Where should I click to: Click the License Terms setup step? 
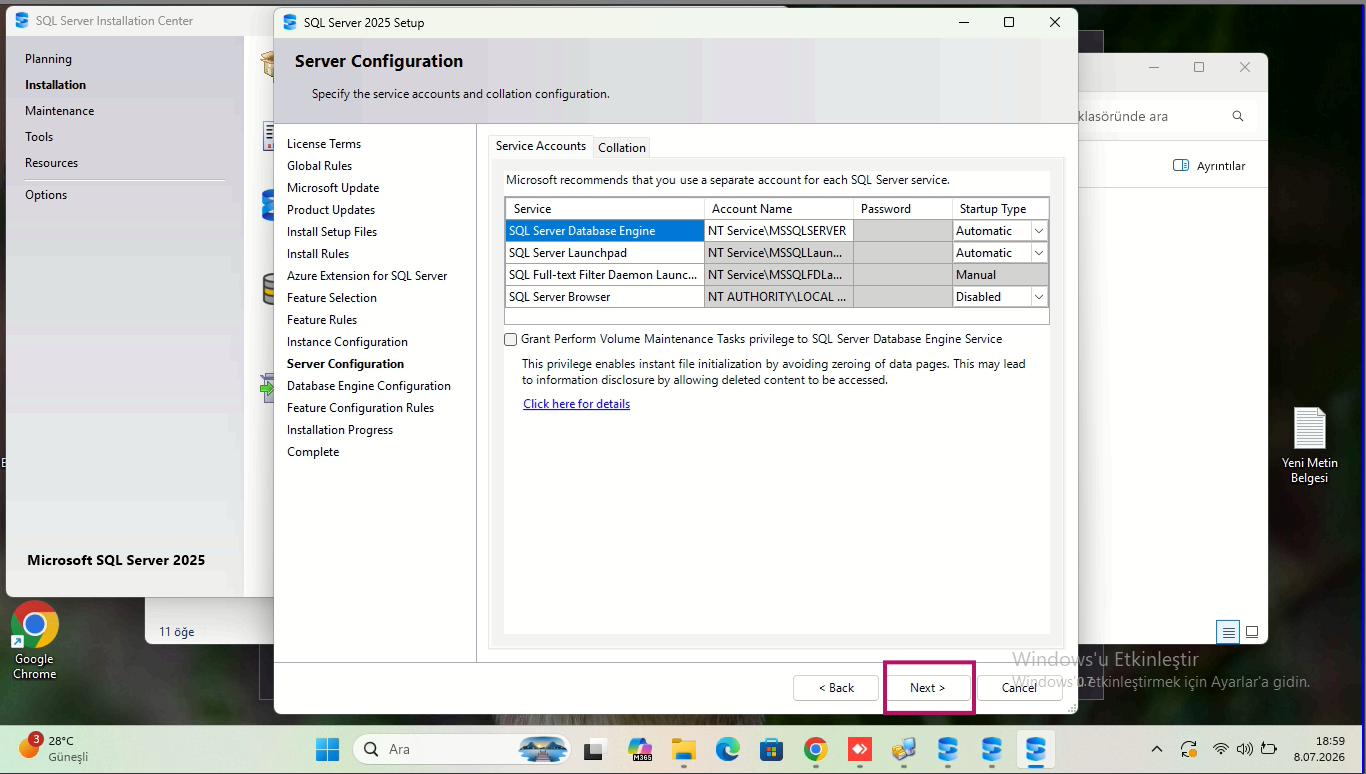(324, 144)
